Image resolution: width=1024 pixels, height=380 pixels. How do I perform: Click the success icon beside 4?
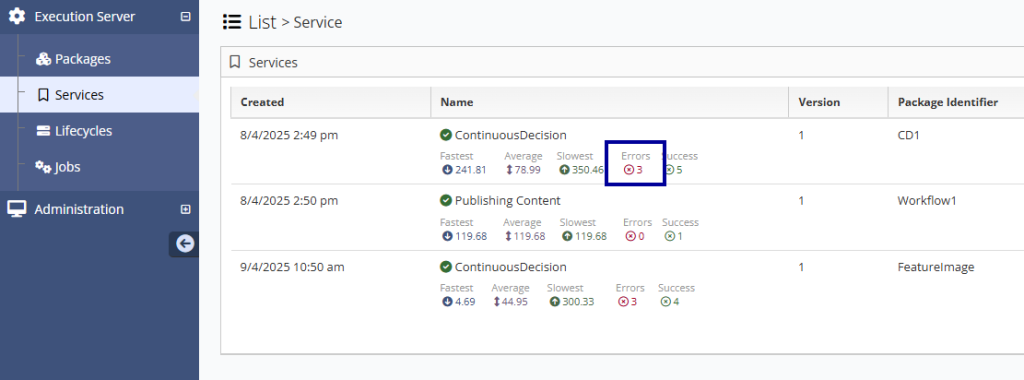(x=665, y=302)
